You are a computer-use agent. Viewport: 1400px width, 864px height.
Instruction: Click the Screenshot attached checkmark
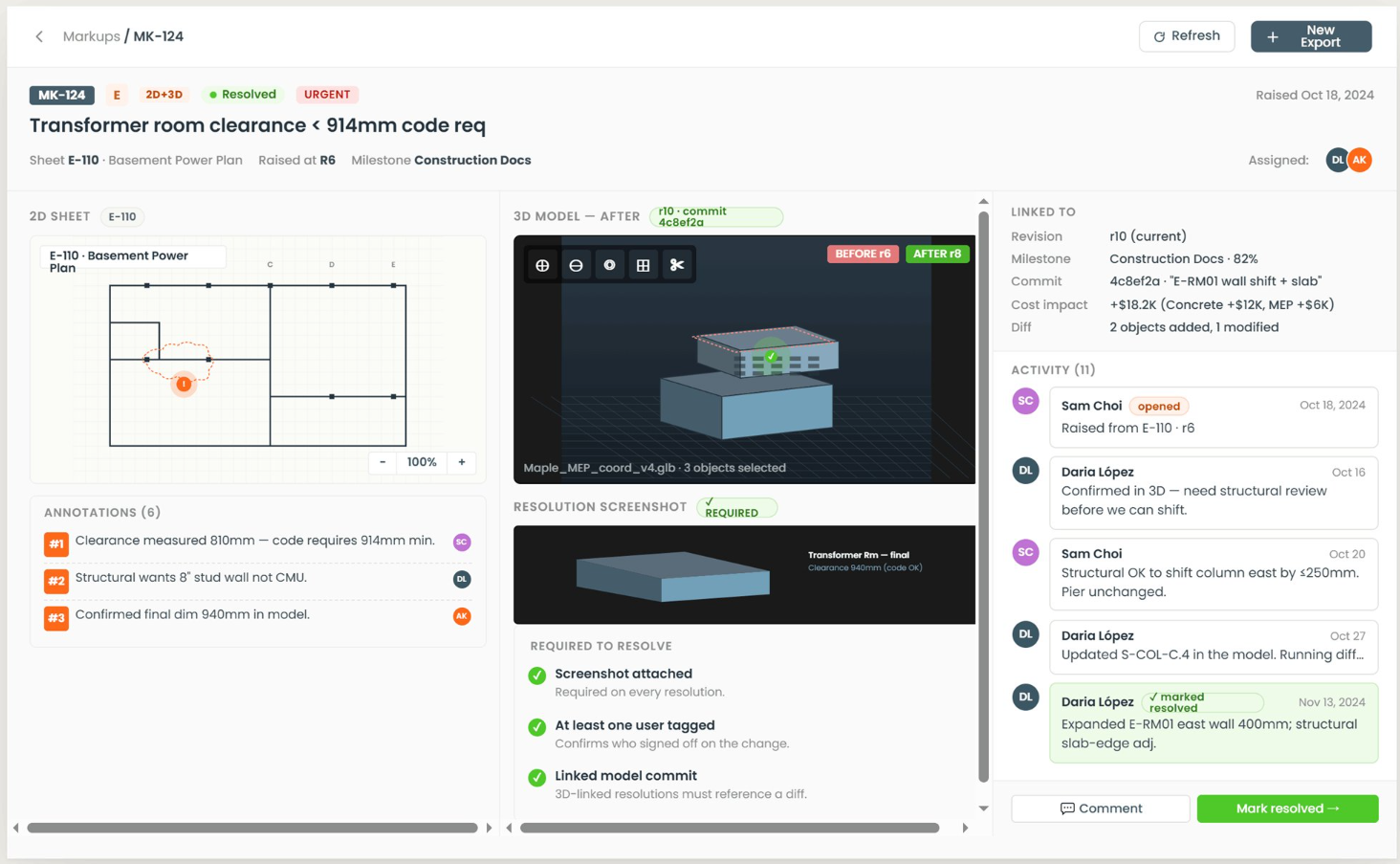point(537,676)
